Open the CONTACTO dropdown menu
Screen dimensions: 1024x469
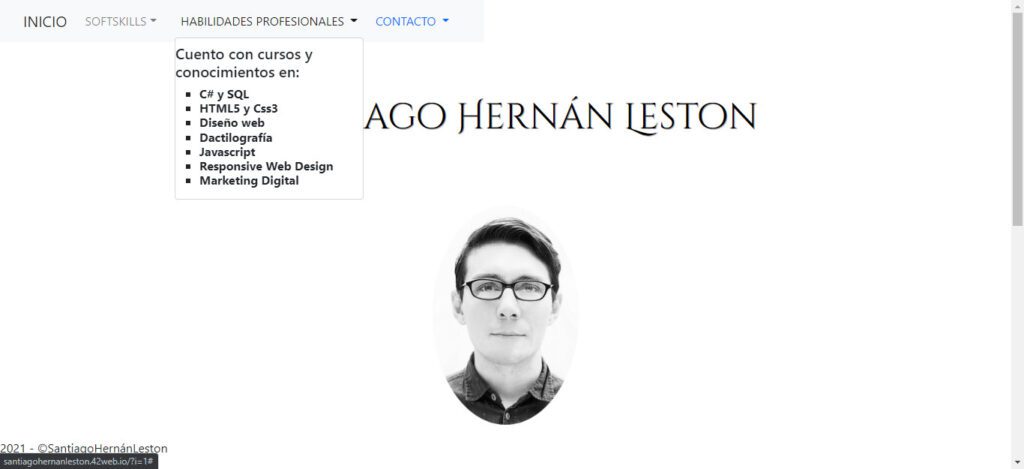tap(412, 22)
